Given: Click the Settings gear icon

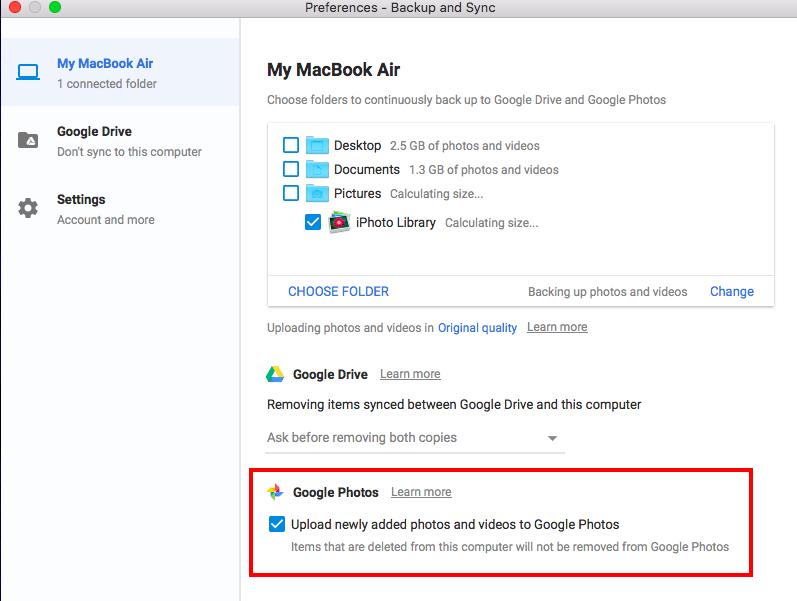Looking at the screenshot, I should coord(28,208).
